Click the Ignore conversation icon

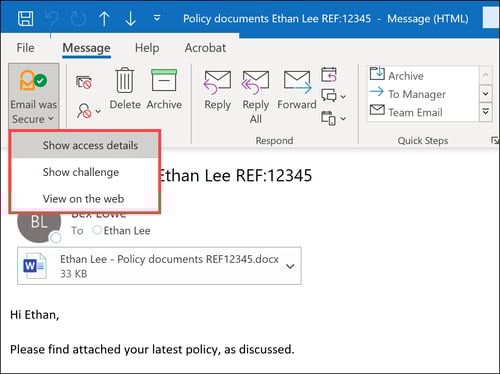coord(84,82)
